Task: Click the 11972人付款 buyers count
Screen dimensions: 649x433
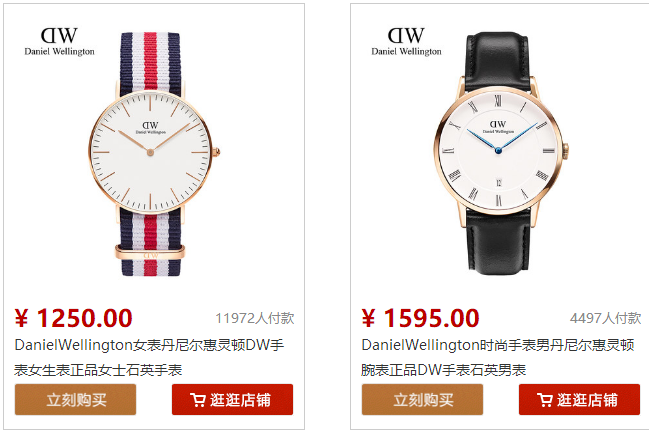Action: [x=255, y=318]
